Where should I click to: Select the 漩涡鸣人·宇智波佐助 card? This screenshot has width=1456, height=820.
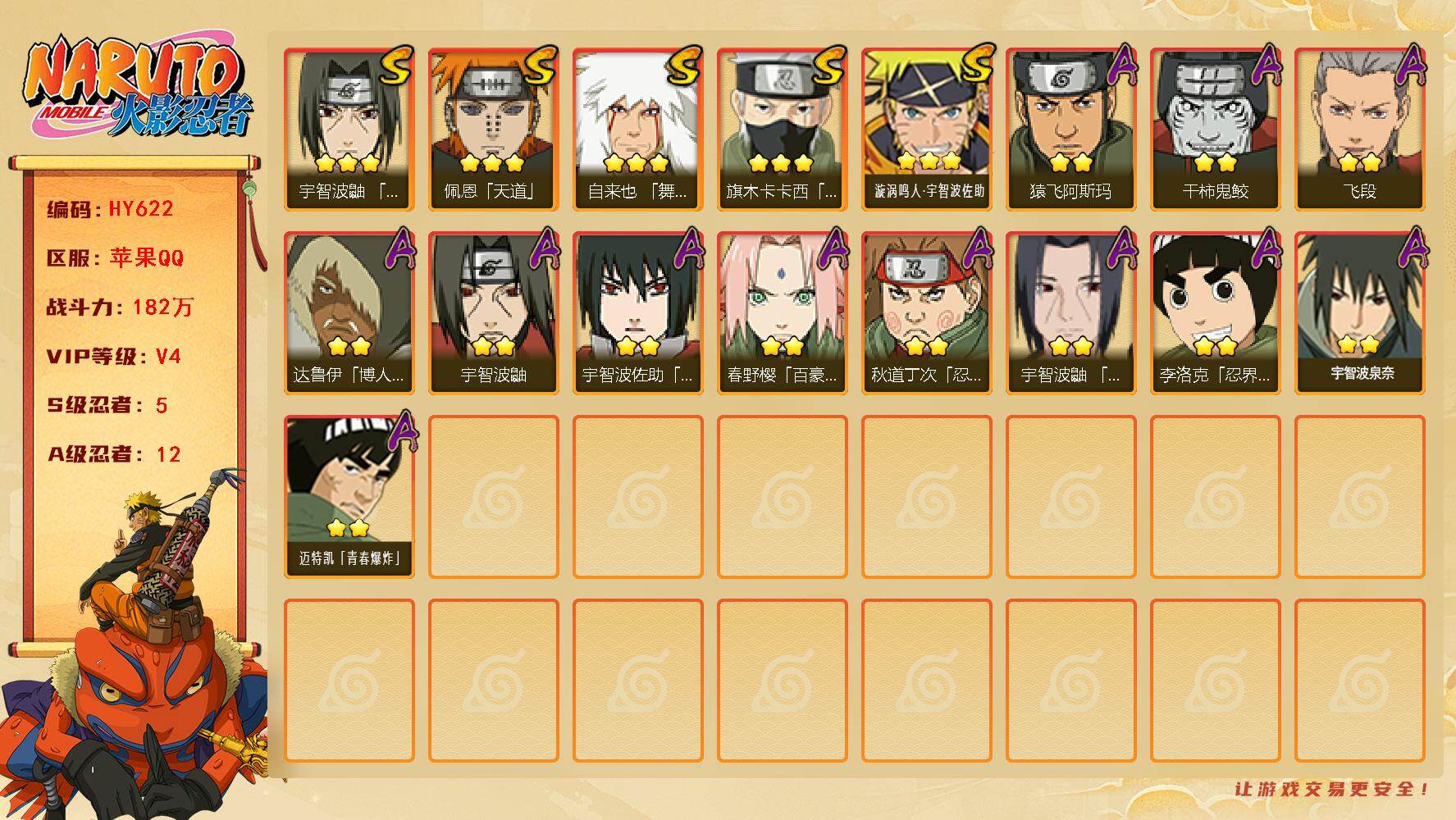point(926,130)
